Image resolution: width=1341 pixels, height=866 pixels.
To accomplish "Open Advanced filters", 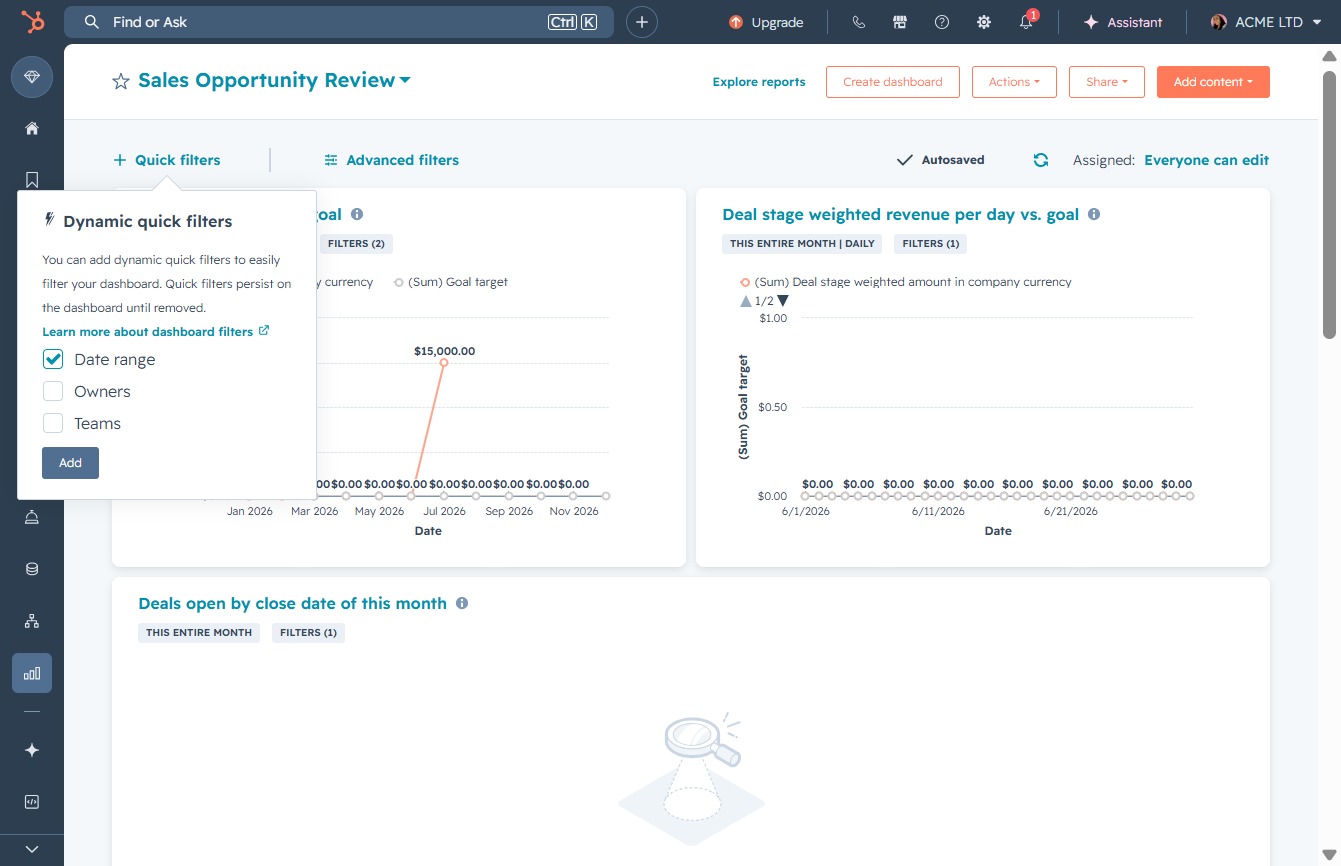I will point(392,160).
